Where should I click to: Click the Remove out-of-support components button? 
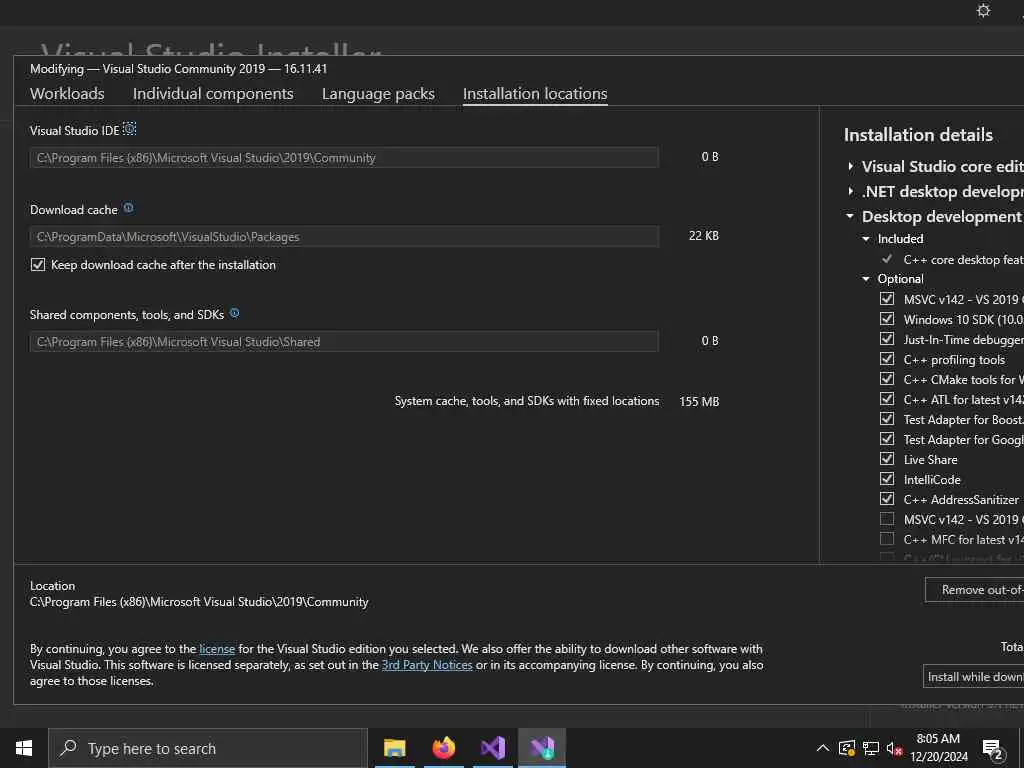pos(974,590)
